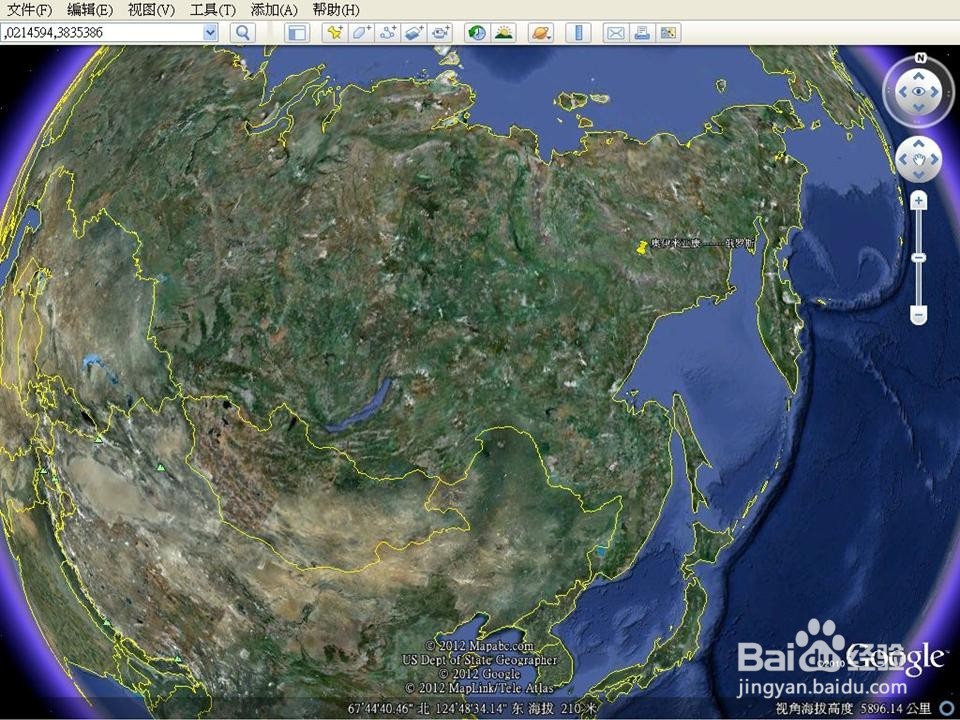Click the eye icon in the look joystick

point(919,92)
